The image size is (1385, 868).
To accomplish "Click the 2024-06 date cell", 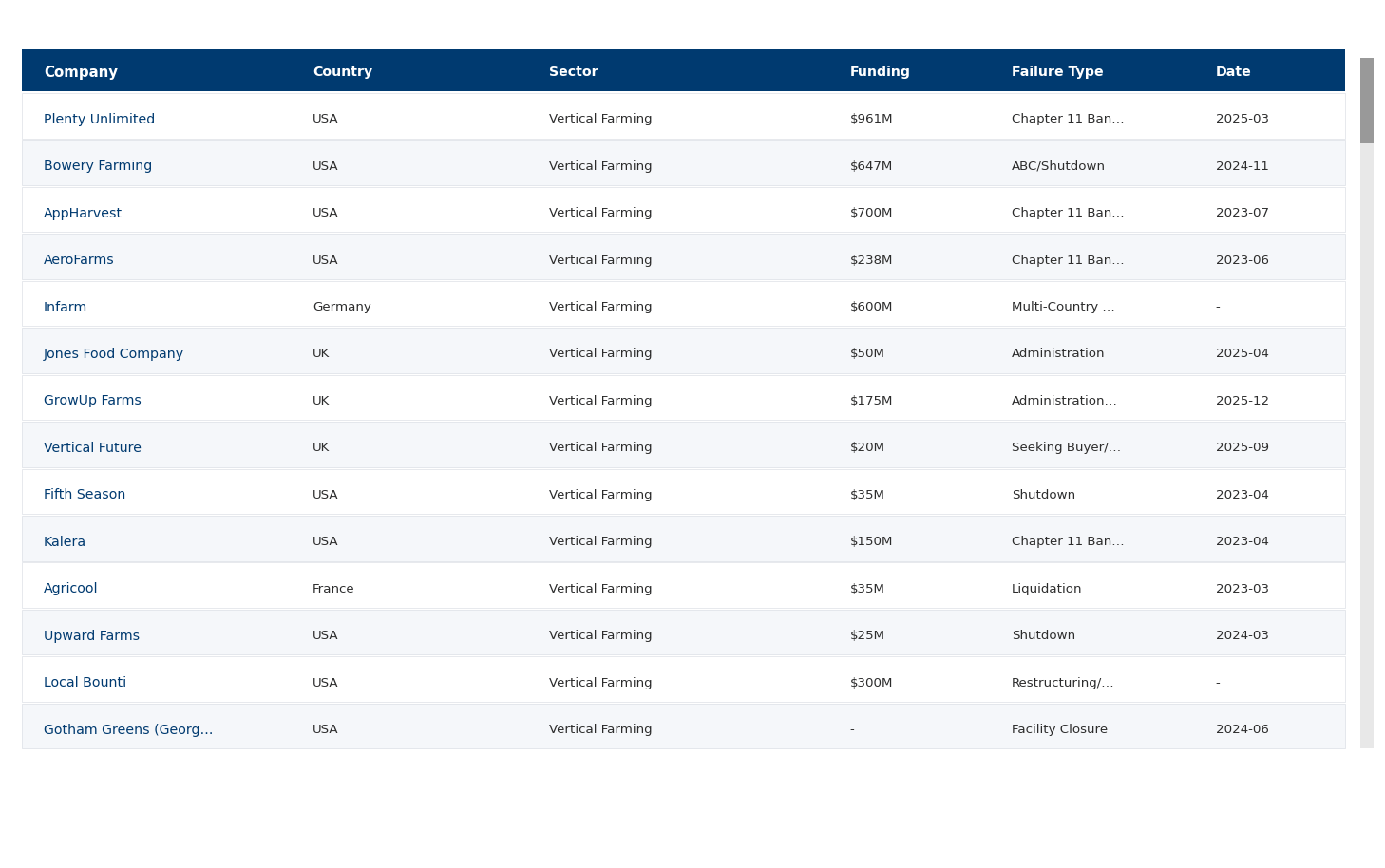I will coord(1243,729).
